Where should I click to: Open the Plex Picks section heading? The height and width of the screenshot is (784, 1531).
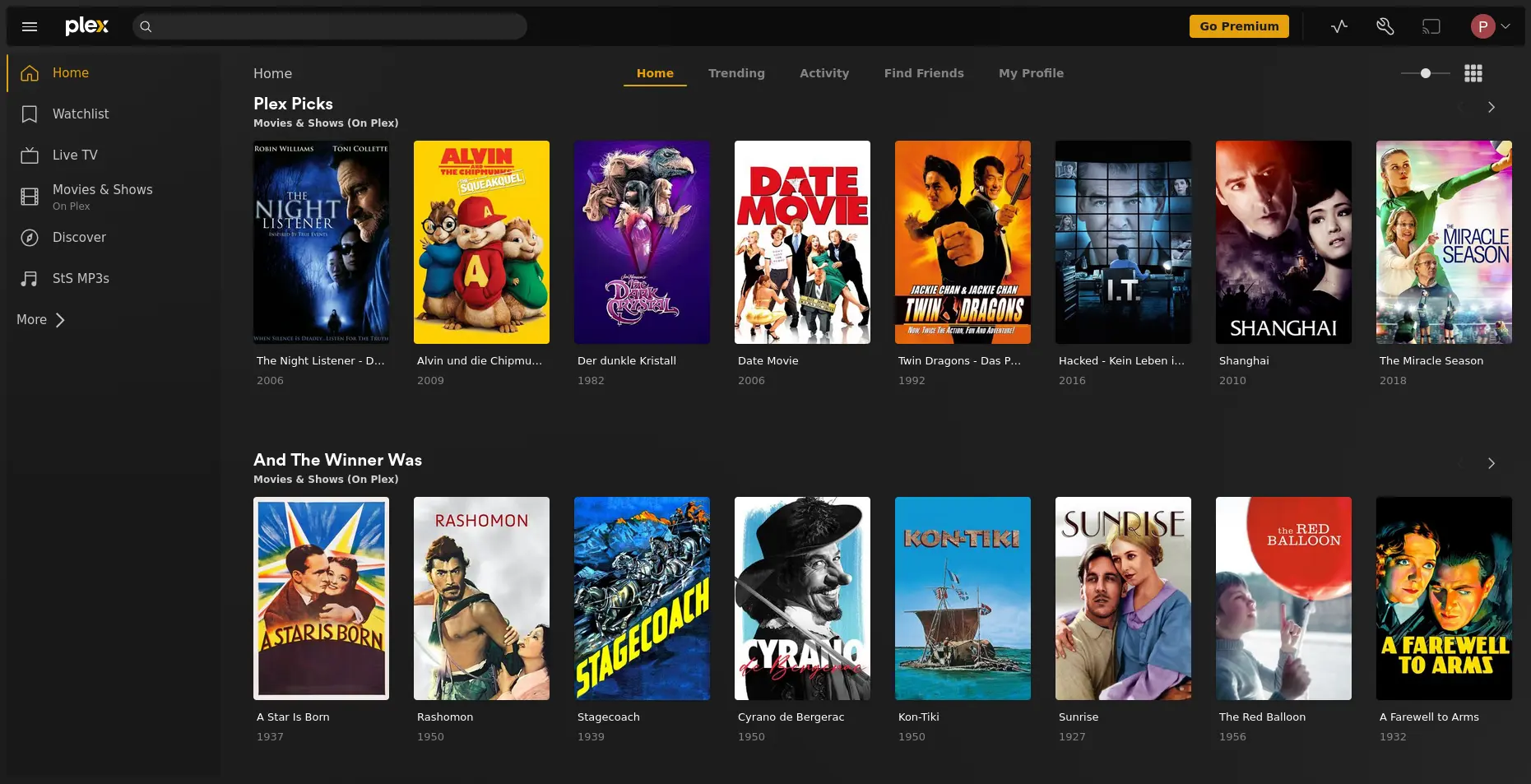tap(293, 104)
